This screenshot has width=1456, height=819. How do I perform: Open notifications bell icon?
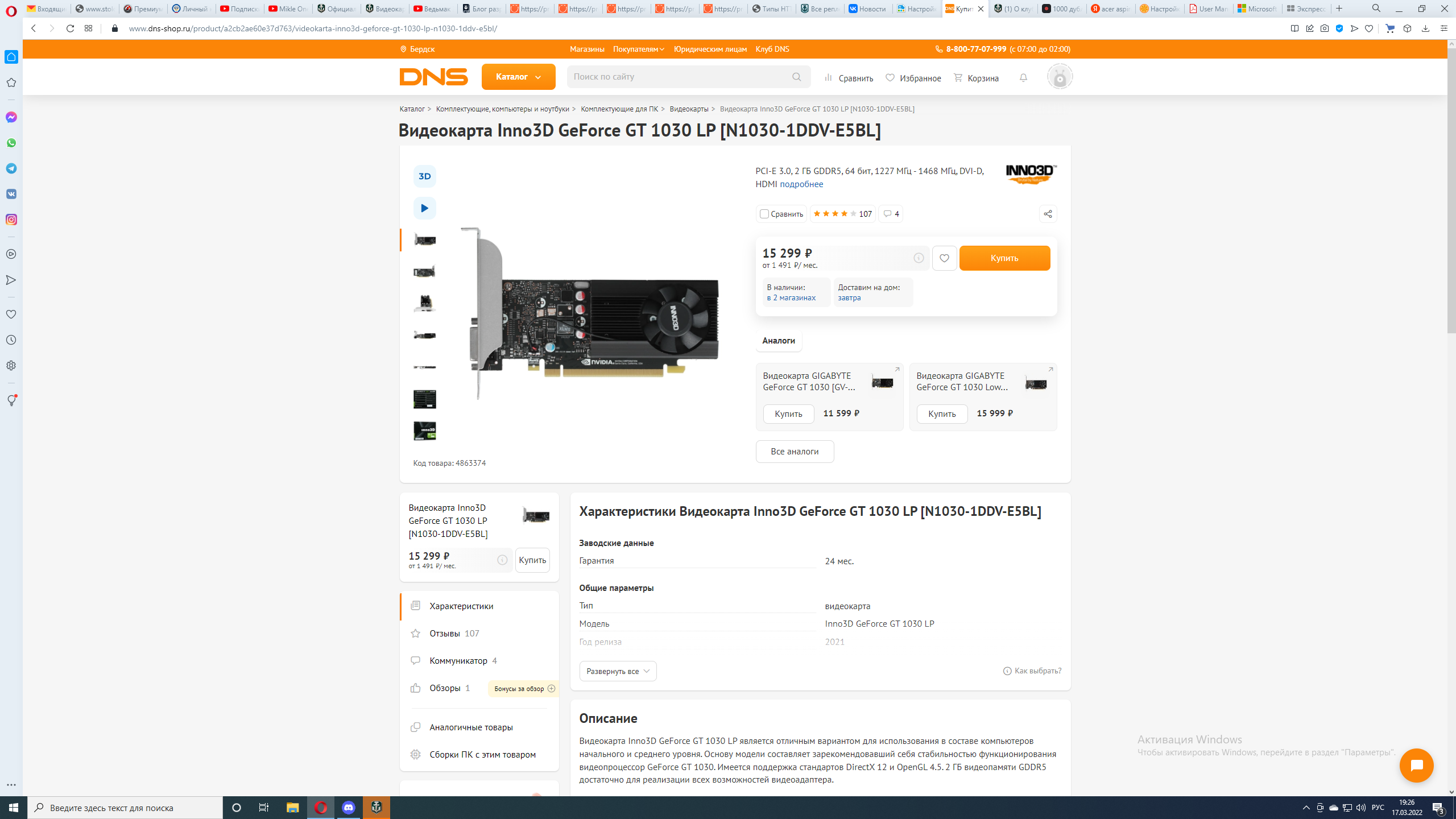click(x=1023, y=77)
